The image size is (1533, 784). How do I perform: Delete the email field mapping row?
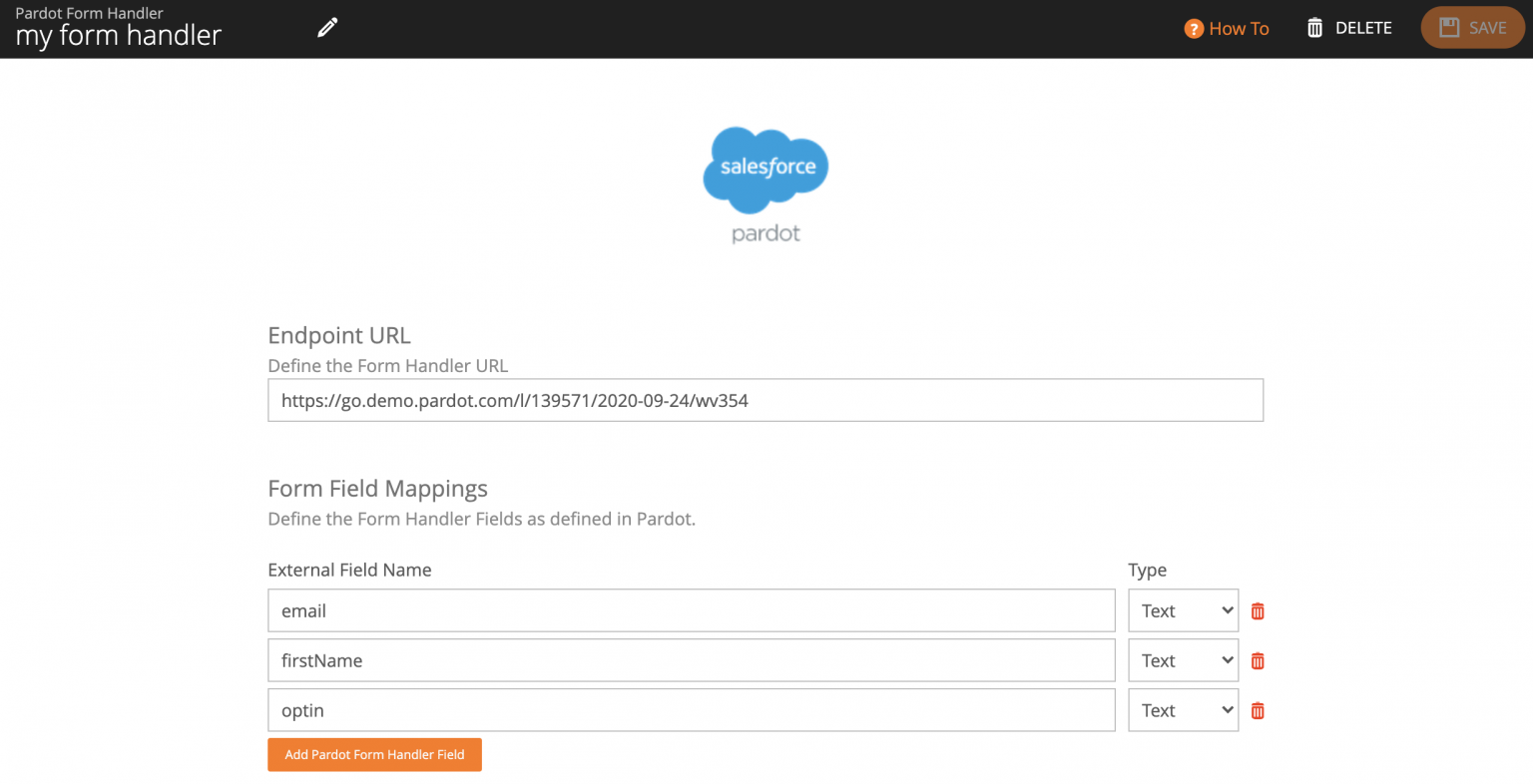[1257, 610]
